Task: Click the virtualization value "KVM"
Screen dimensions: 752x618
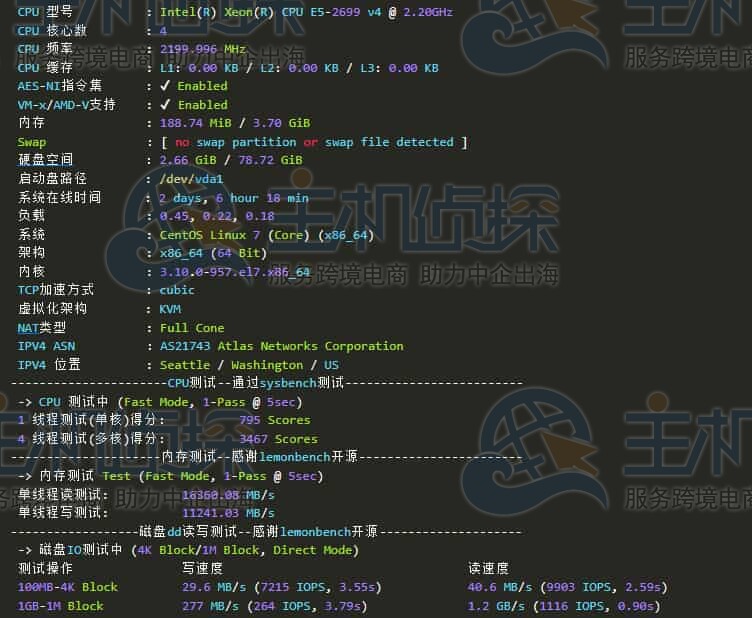Action: click(170, 309)
